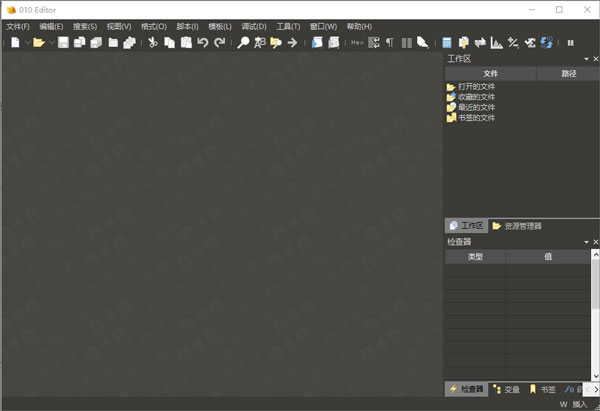The width and height of the screenshot is (600, 411).
Task: Open dropdown arrow next to Open folder
Action: point(52,43)
